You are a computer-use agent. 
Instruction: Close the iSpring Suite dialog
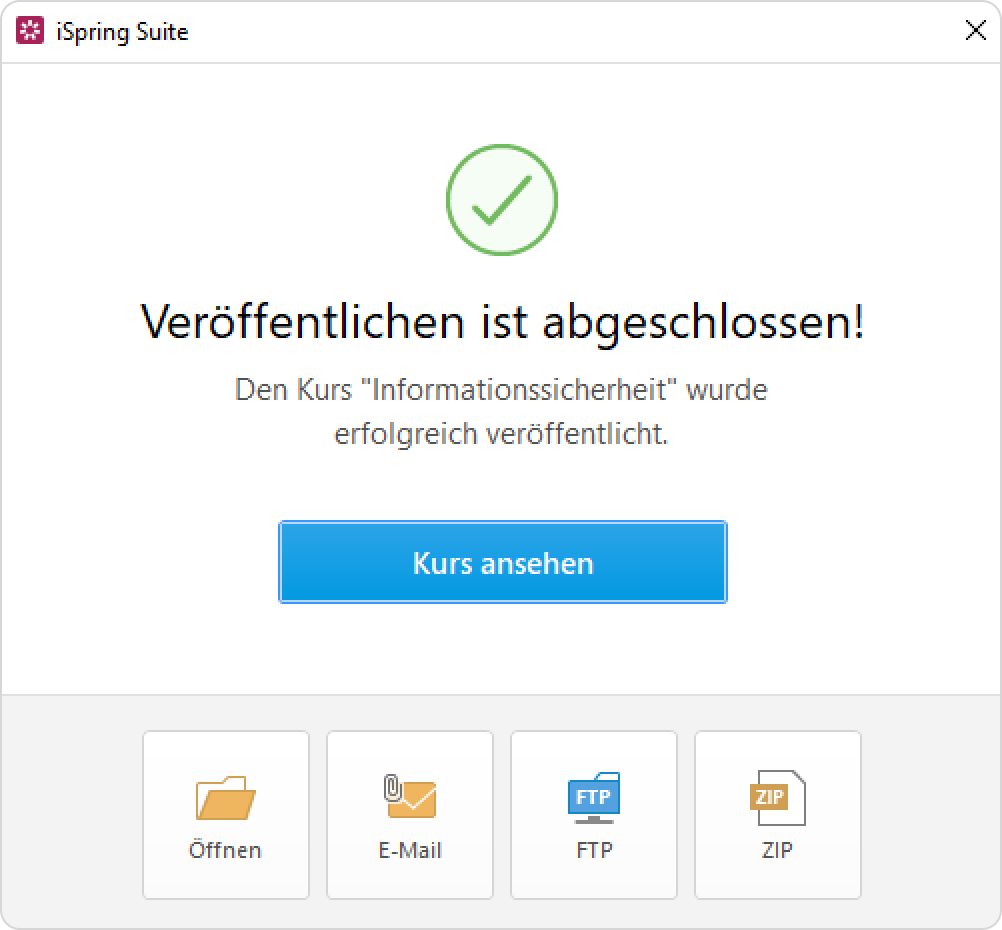[975, 30]
